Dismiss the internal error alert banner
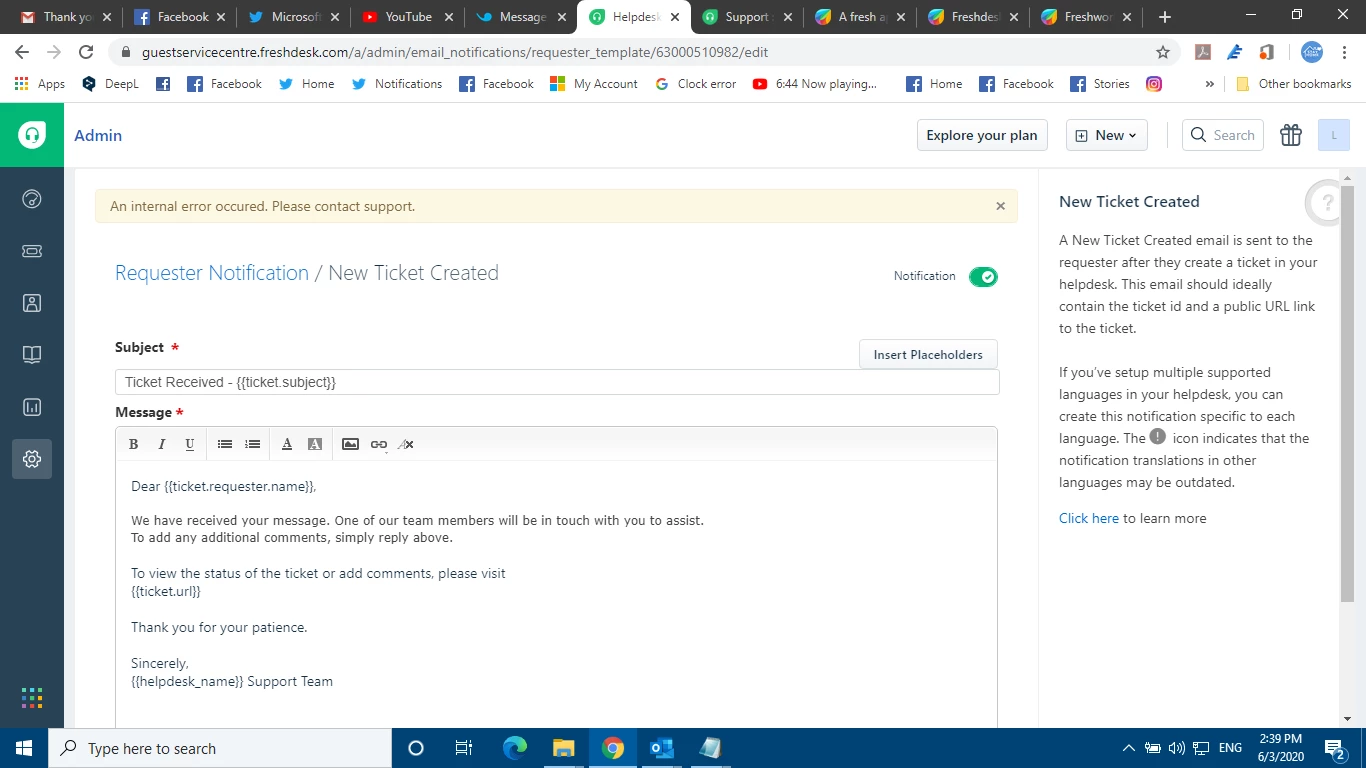The height and width of the screenshot is (768, 1366). (x=1000, y=206)
